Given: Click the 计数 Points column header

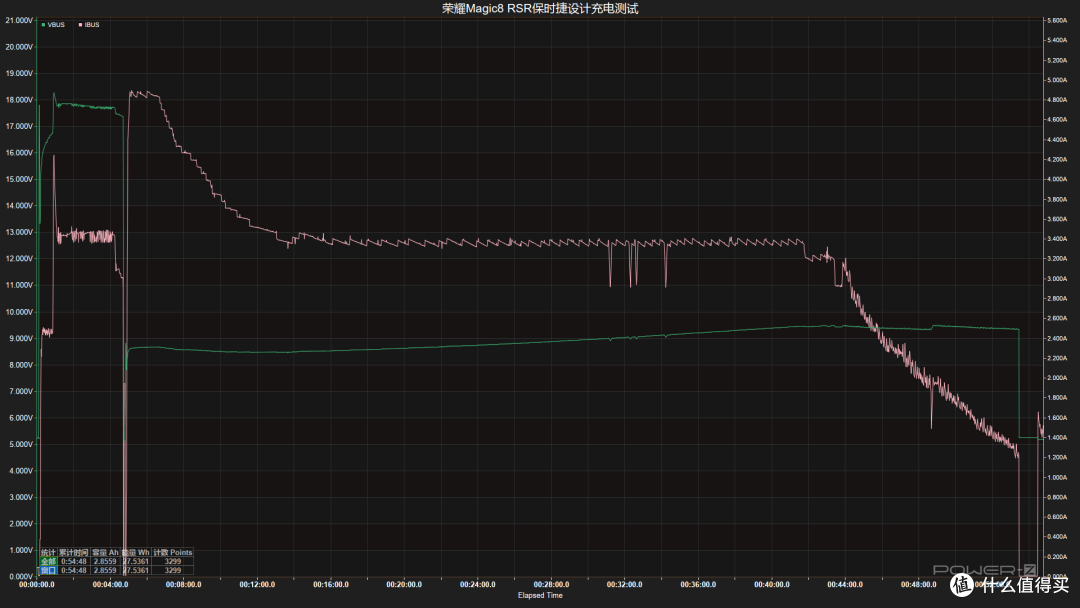Looking at the screenshot, I should pos(173,552).
